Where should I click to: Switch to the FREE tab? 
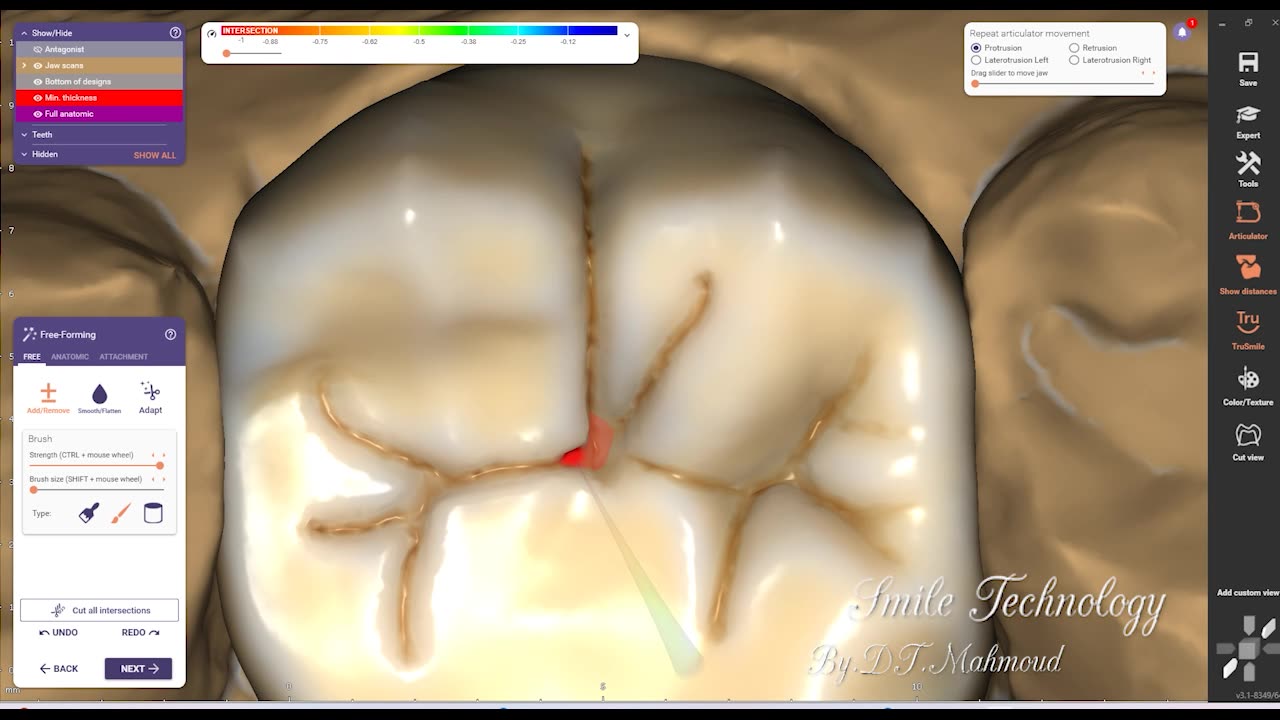pos(32,357)
